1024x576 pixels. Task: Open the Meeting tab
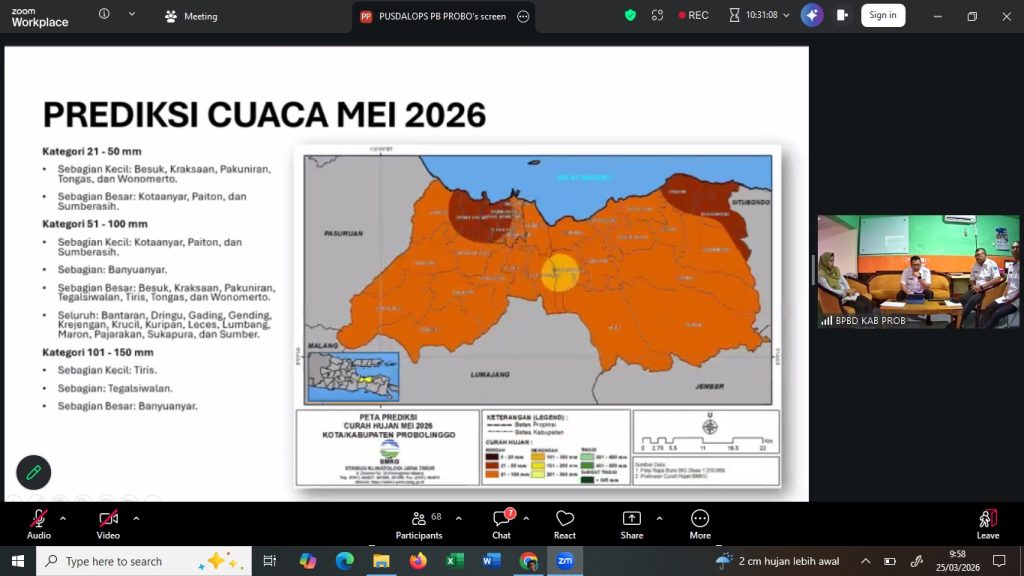point(192,16)
